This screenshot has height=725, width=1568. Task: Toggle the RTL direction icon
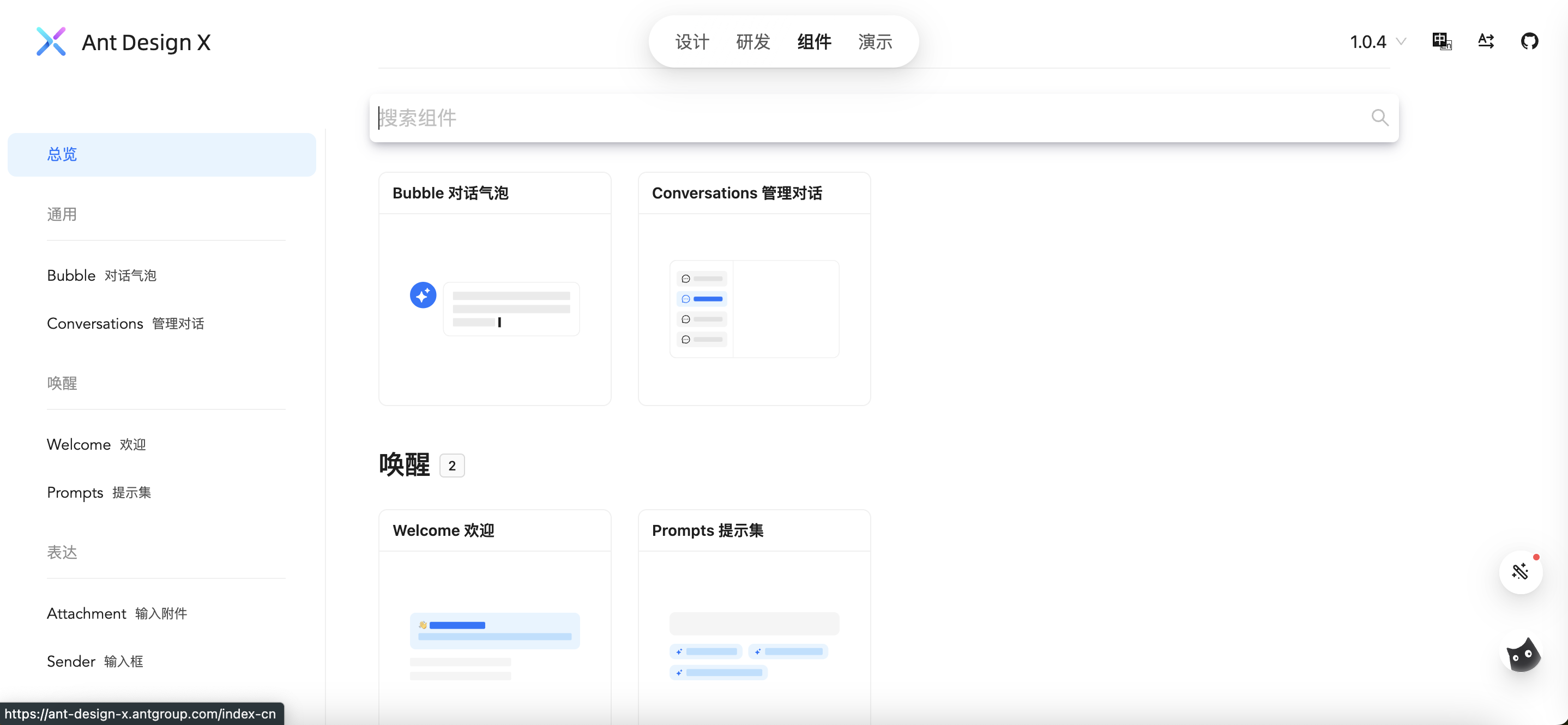(1485, 41)
